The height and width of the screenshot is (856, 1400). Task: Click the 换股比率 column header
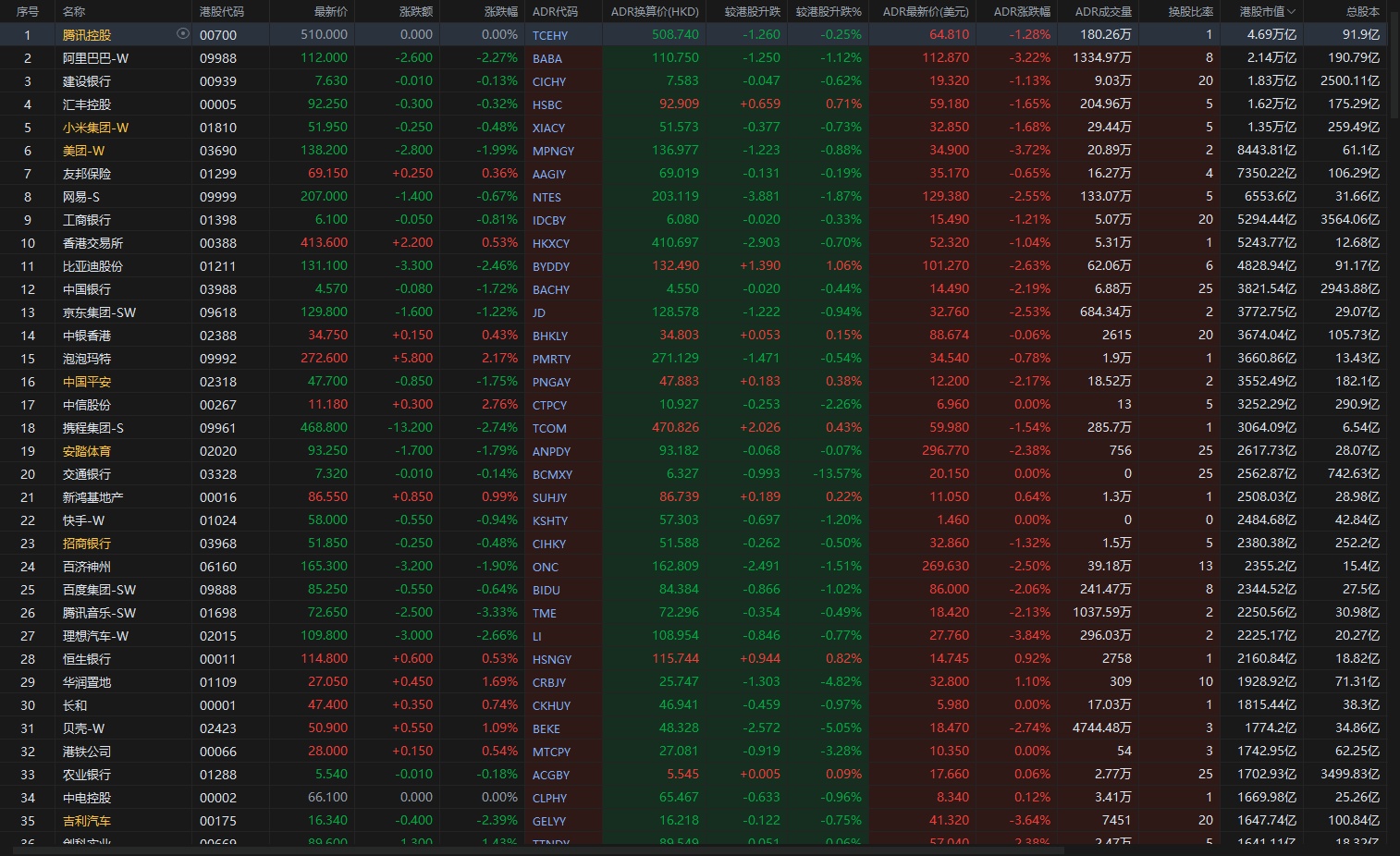coord(1189,12)
